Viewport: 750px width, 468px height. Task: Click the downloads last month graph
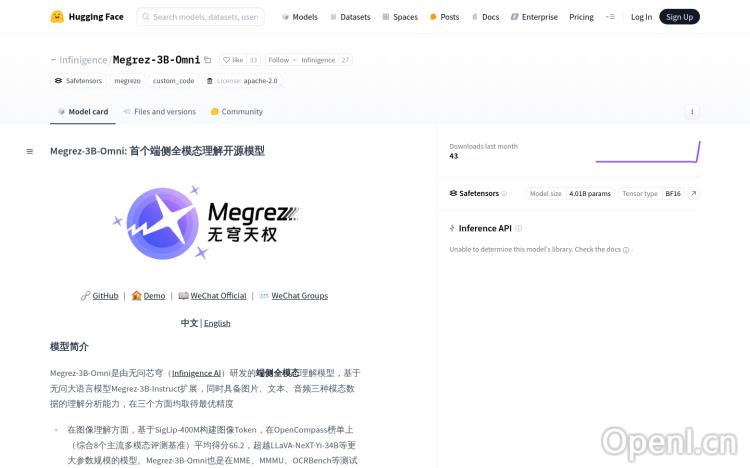[647, 151]
